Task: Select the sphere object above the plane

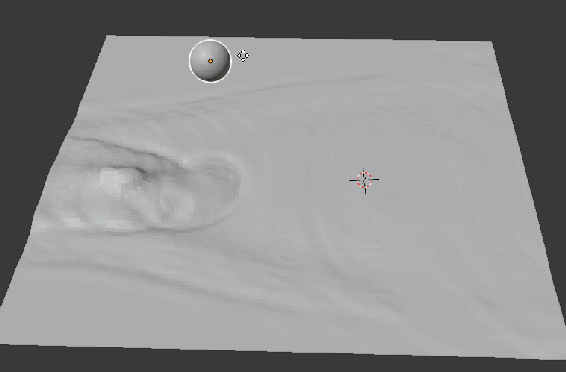Action: point(210,61)
